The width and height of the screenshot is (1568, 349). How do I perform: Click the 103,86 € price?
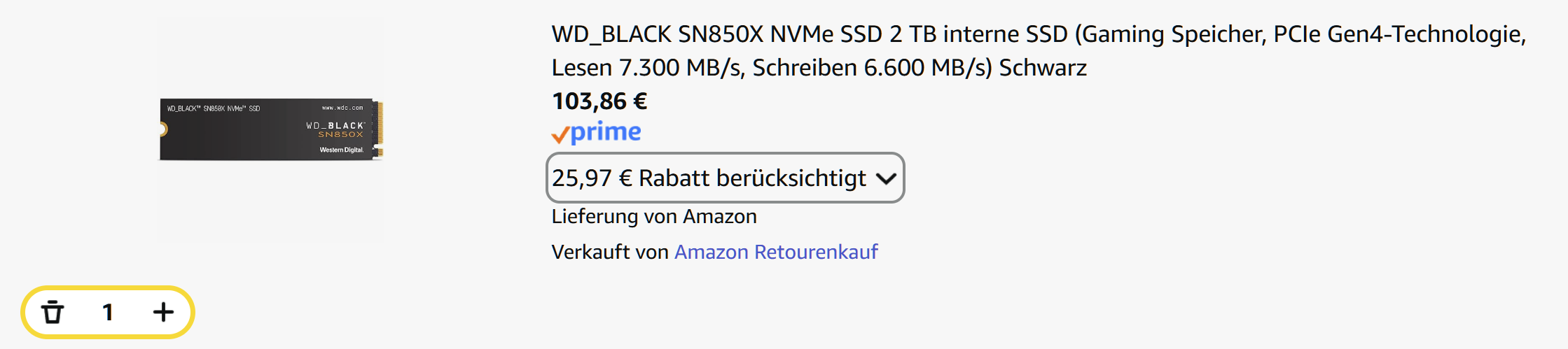pyautogui.click(x=599, y=101)
